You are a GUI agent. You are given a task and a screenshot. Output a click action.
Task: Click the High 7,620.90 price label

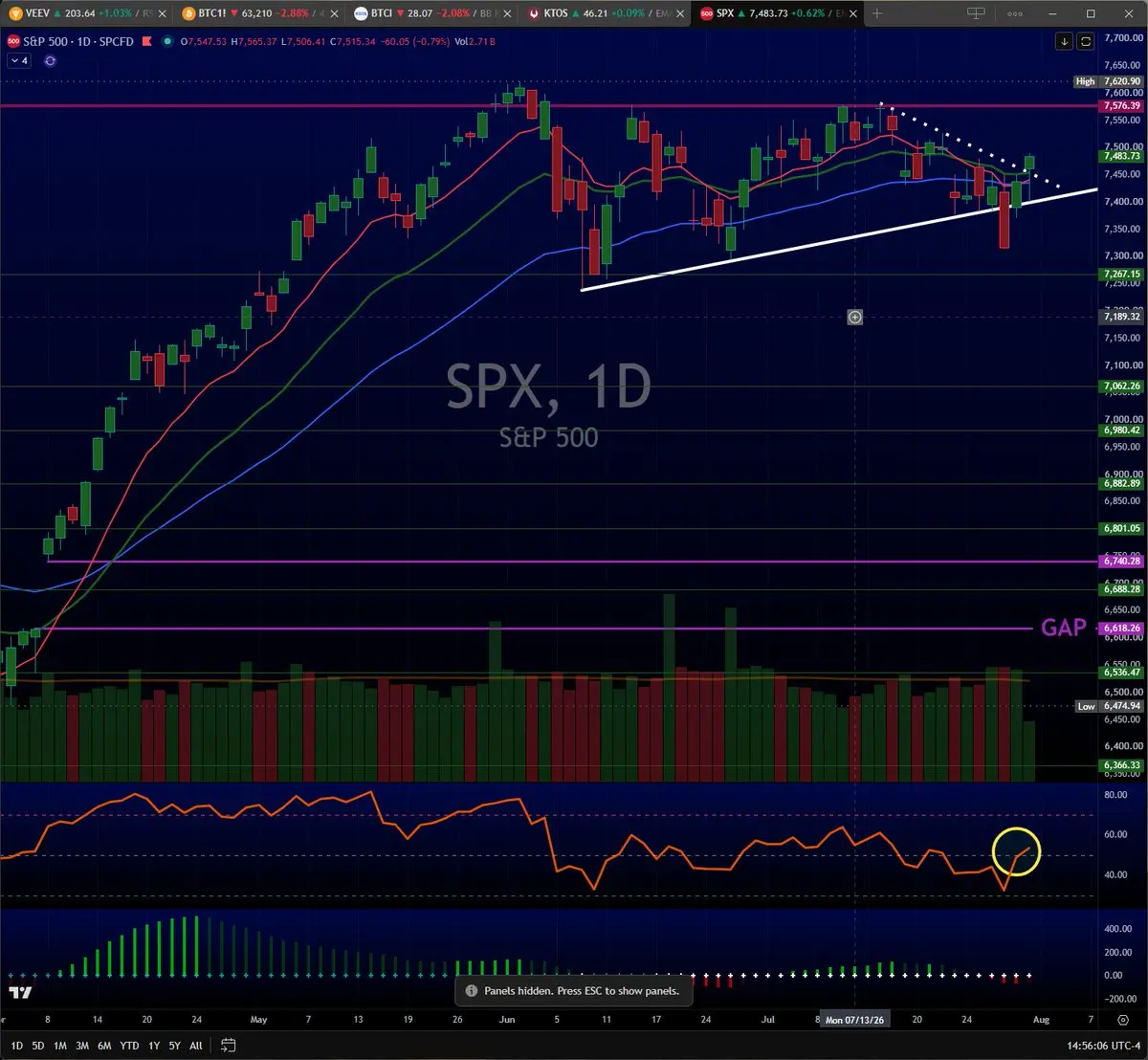(x=1108, y=82)
